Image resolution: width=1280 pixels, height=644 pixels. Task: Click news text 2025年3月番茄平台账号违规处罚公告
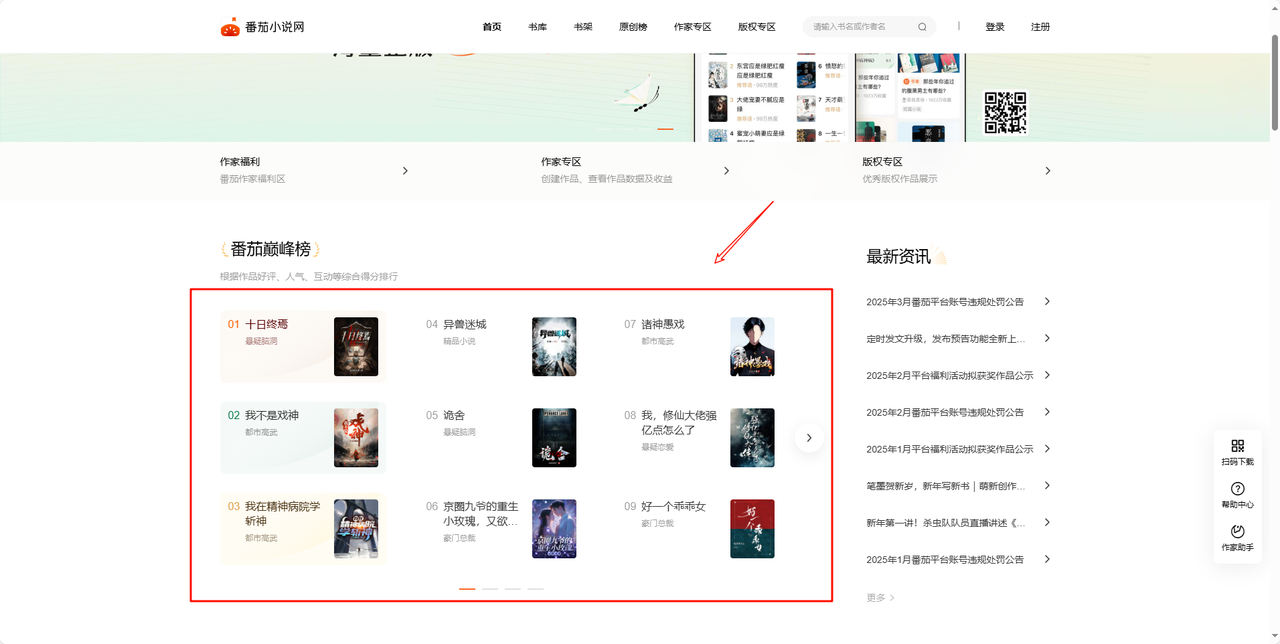945,302
